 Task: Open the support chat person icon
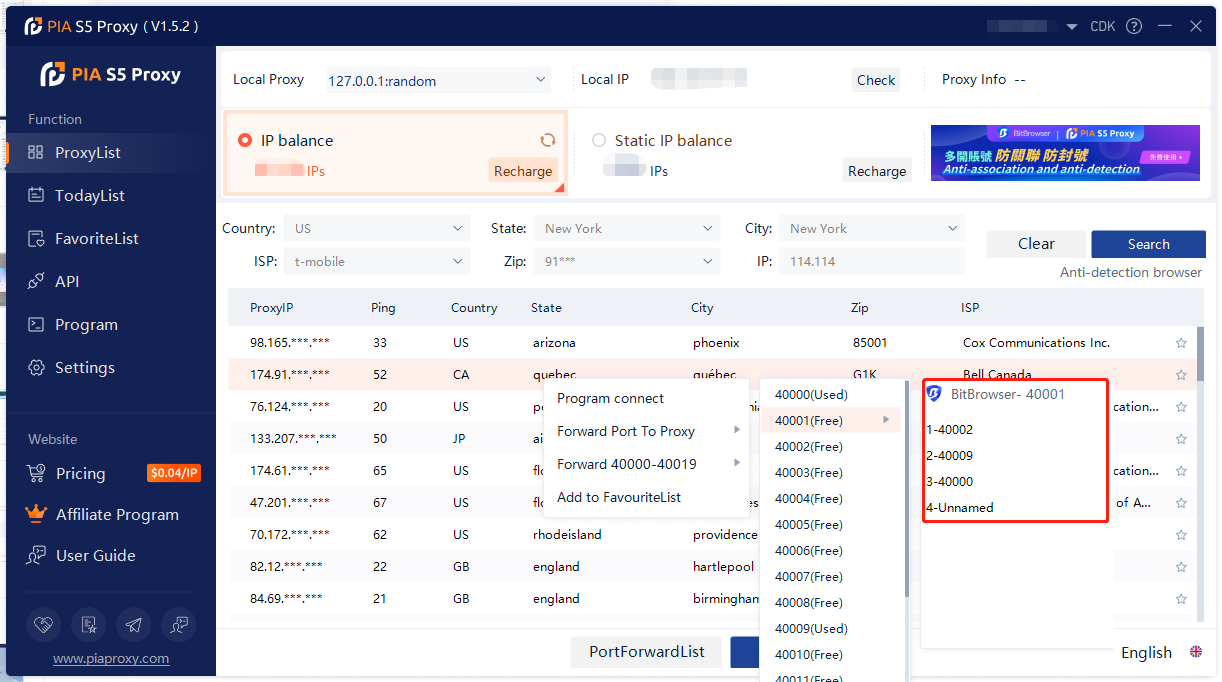coord(179,625)
